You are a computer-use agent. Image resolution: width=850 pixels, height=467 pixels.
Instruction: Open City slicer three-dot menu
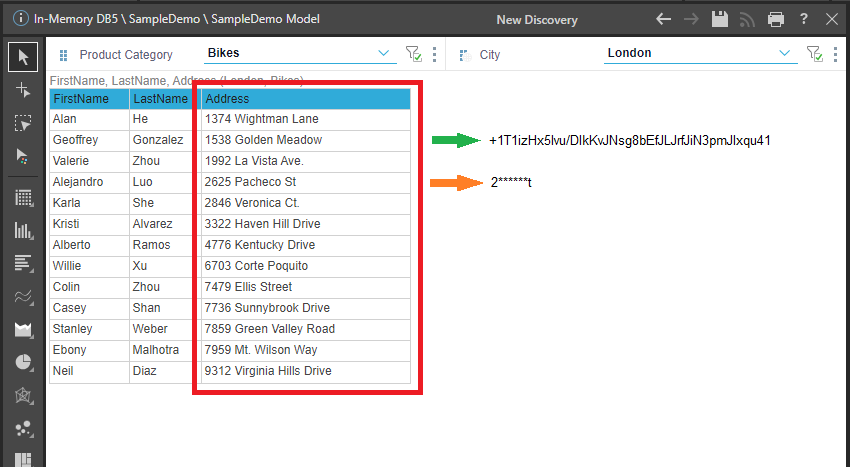click(835, 54)
